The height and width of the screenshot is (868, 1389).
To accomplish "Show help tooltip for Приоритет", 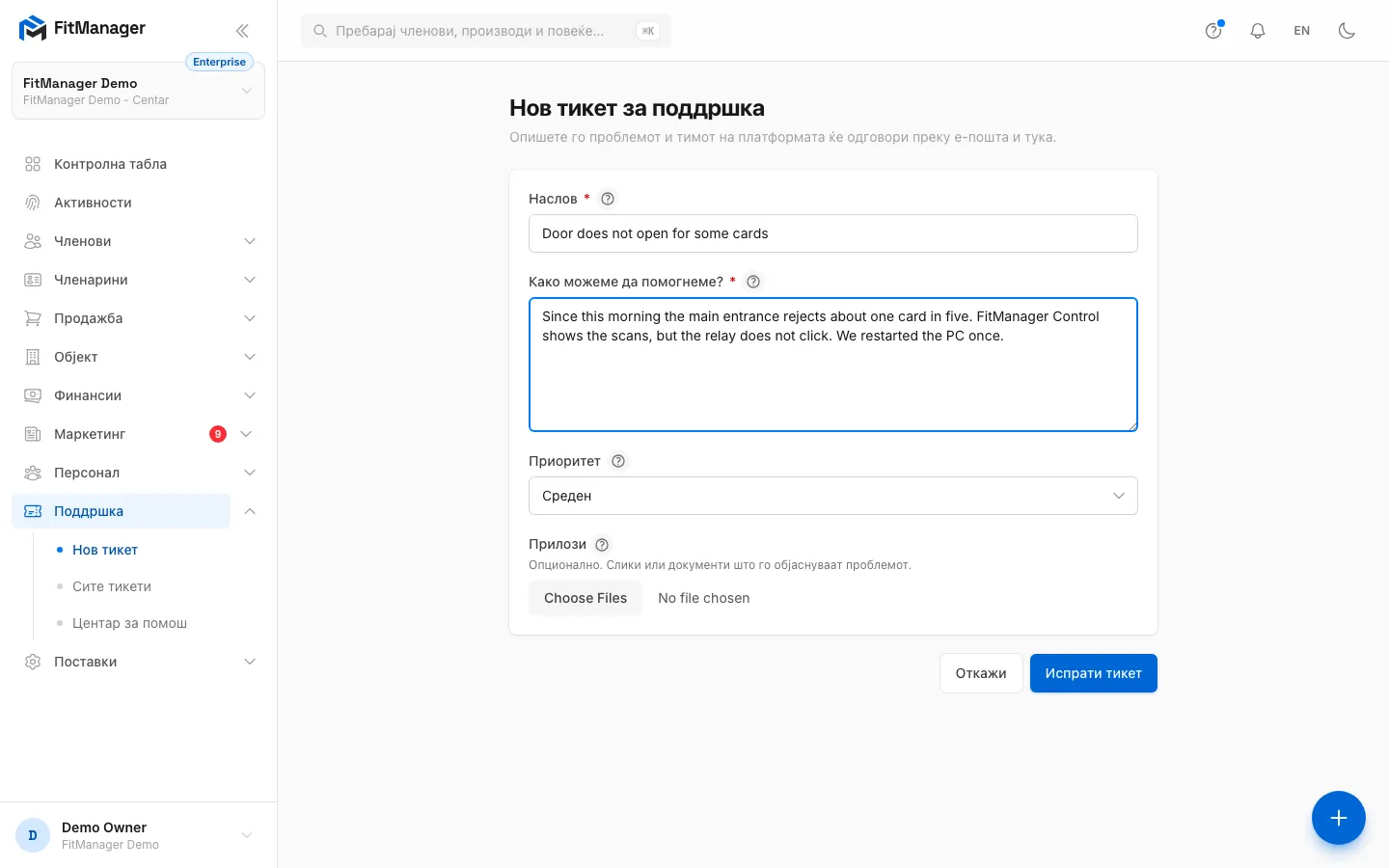I will [x=618, y=461].
